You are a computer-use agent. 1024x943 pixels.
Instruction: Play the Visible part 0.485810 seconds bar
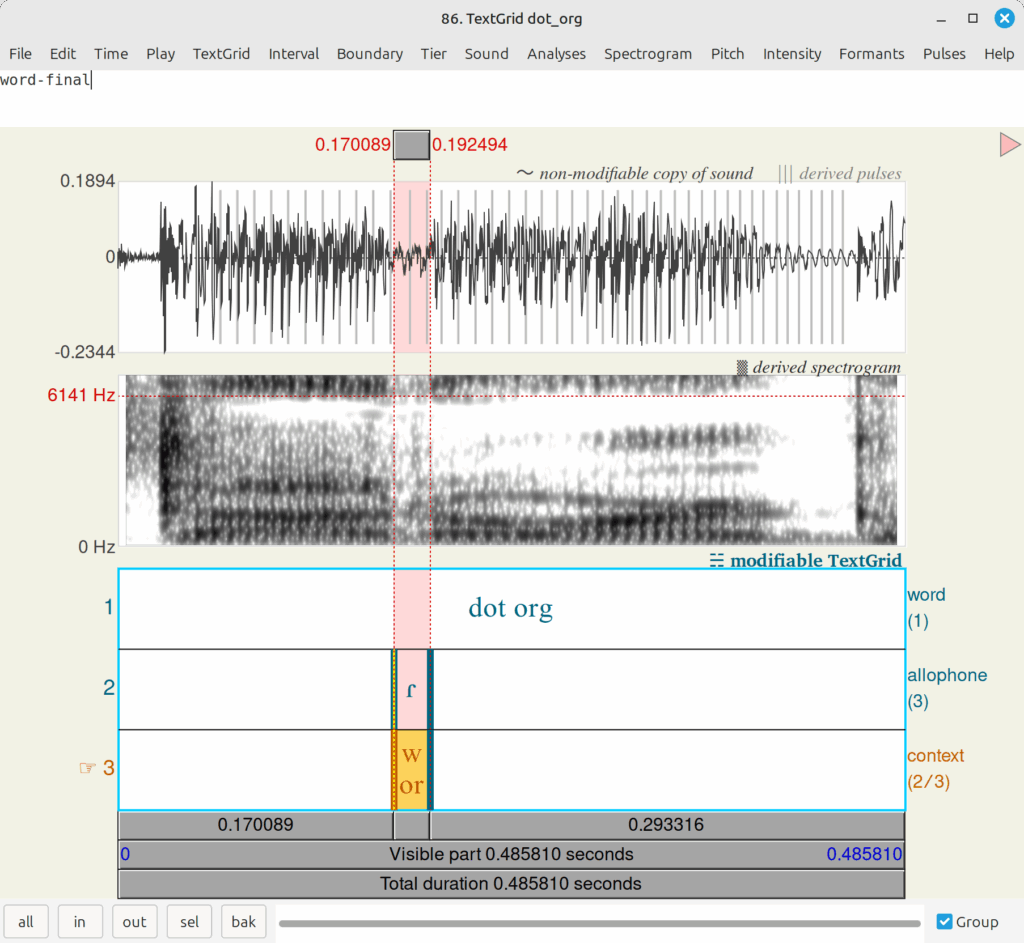pos(510,854)
